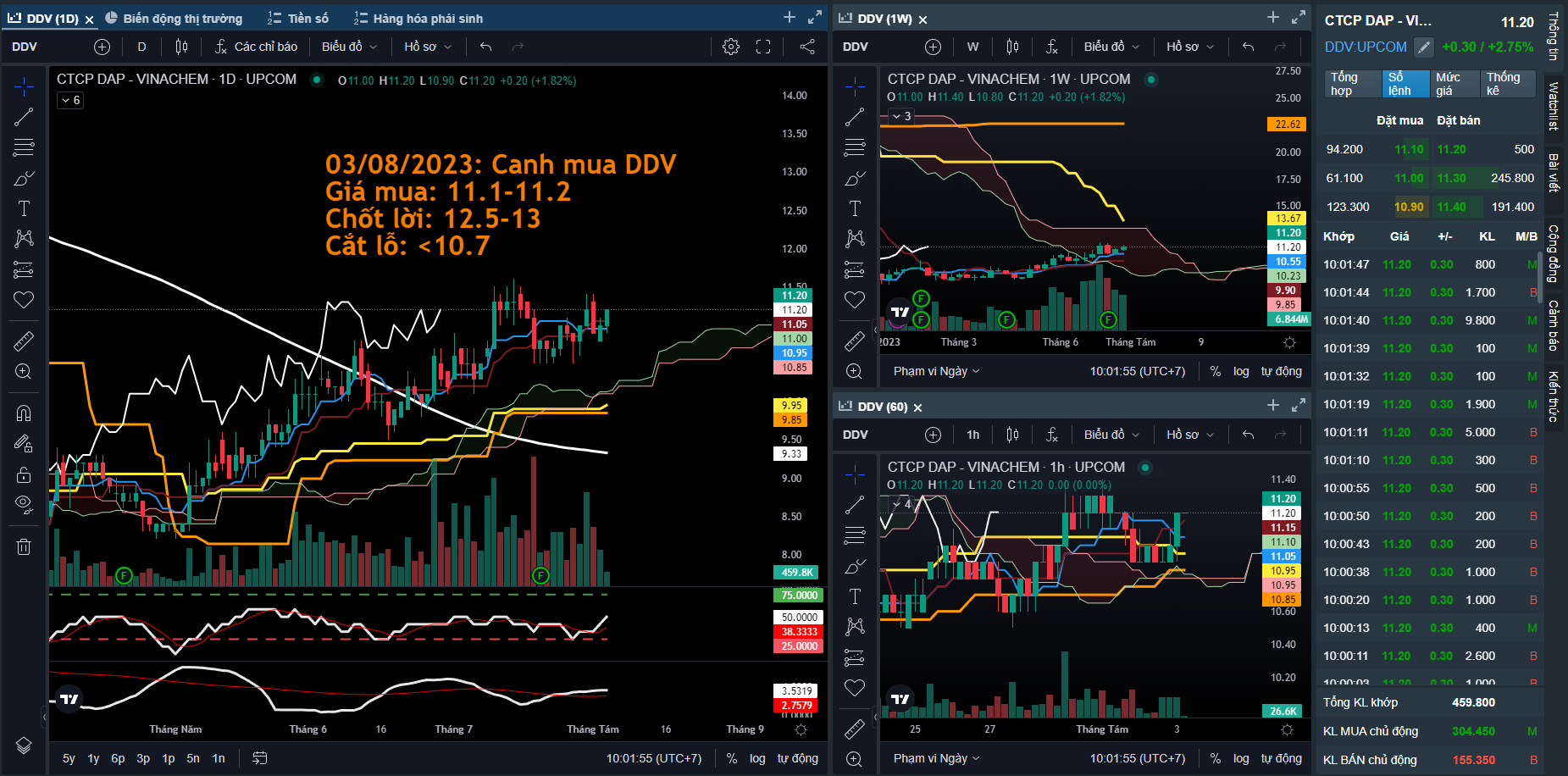Open the Fibonacci retracement tool in the DDV (1D) chart

click(24, 147)
